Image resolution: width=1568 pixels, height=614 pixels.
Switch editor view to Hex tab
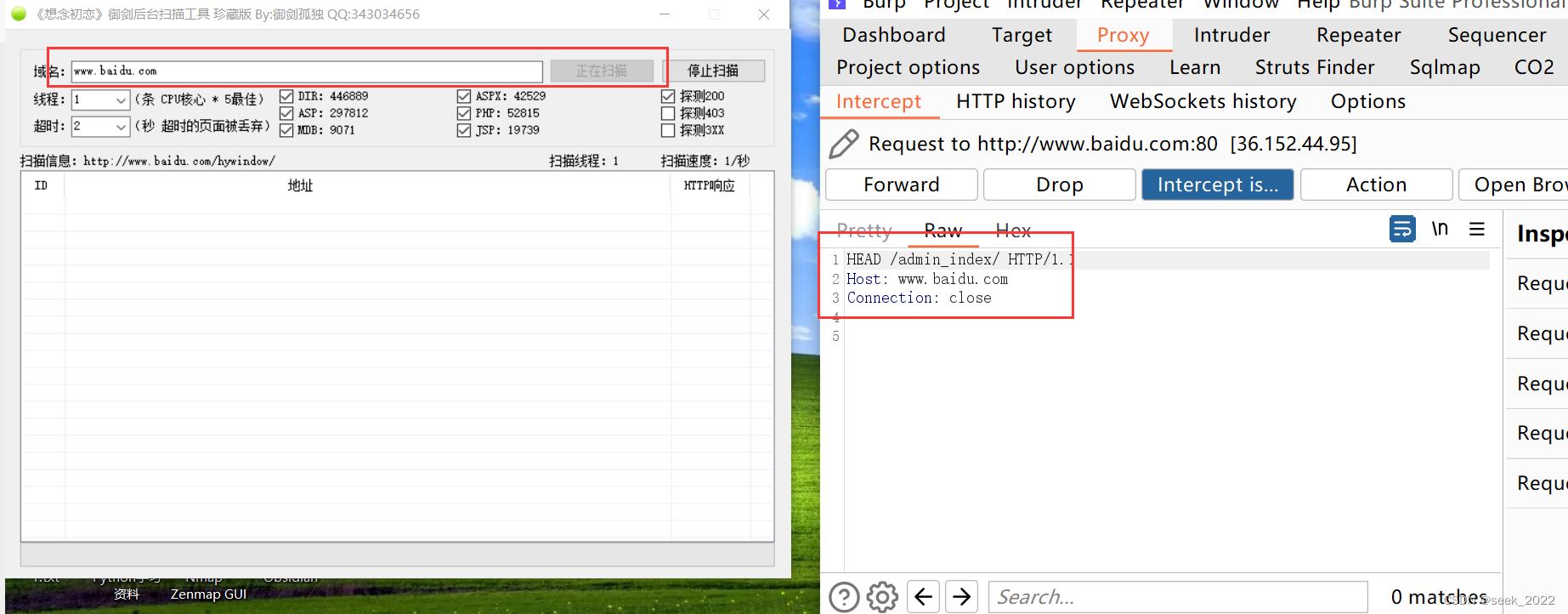coord(1013,230)
